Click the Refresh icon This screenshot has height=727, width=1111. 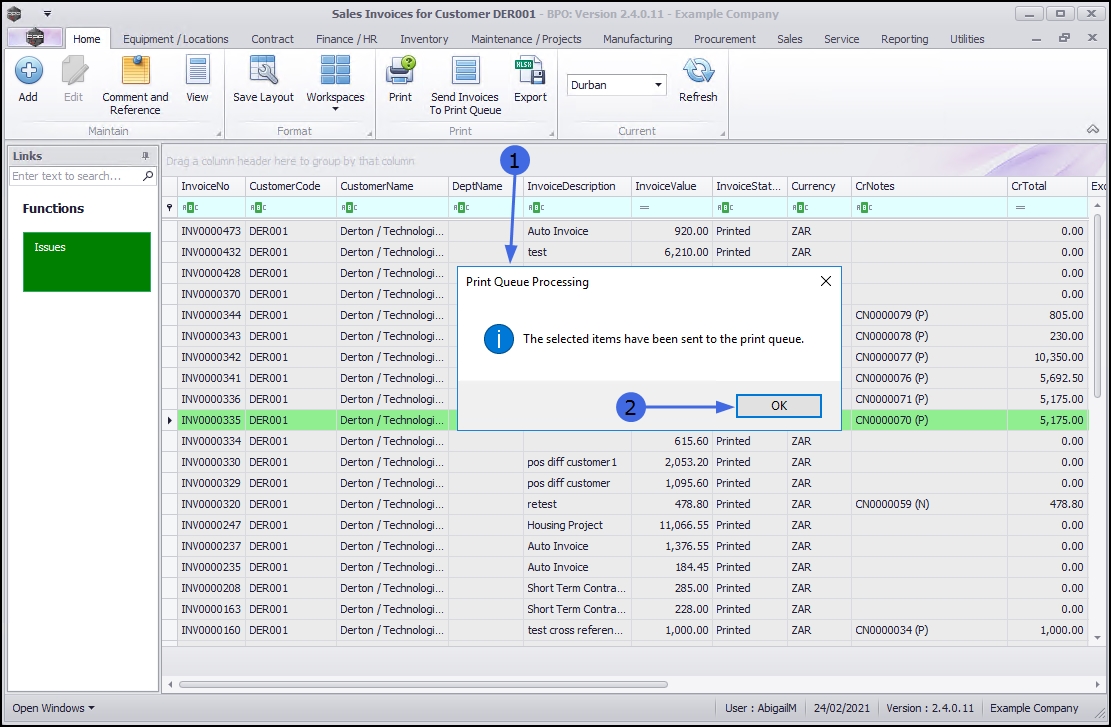point(698,80)
